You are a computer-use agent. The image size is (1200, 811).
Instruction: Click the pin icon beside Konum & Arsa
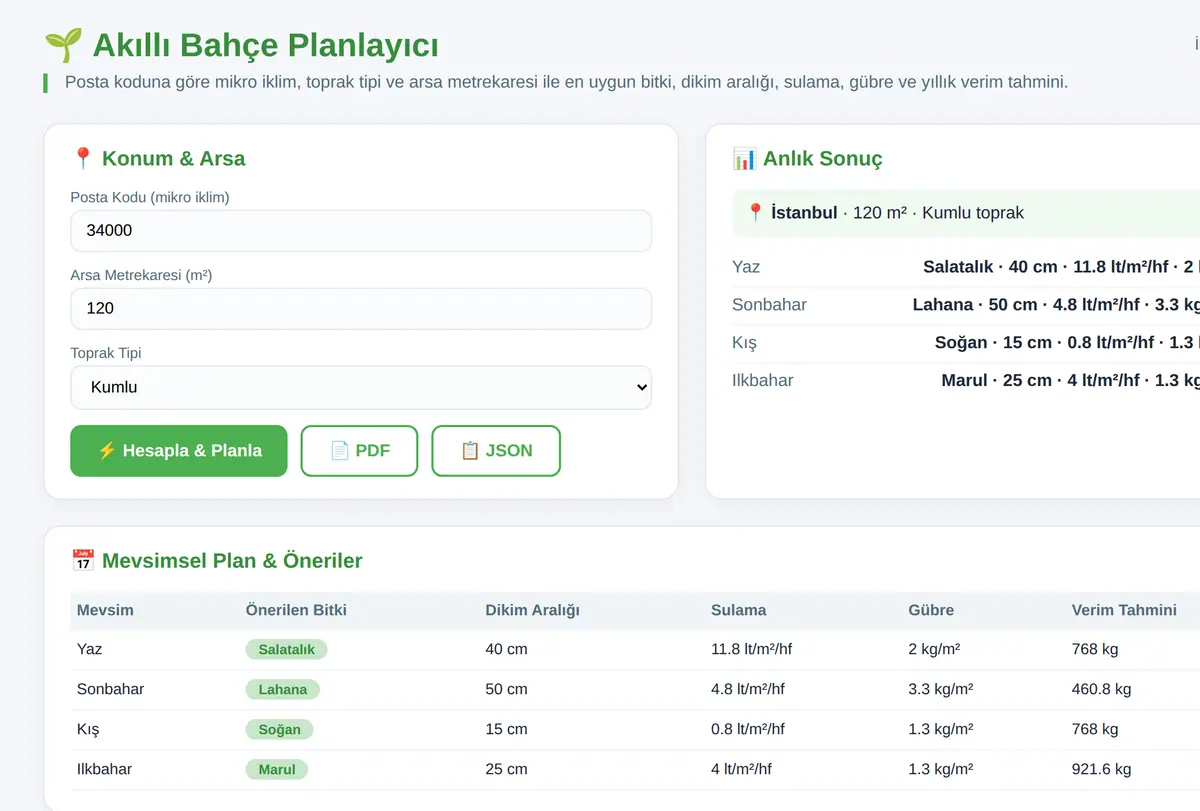pyautogui.click(x=83, y=158)
